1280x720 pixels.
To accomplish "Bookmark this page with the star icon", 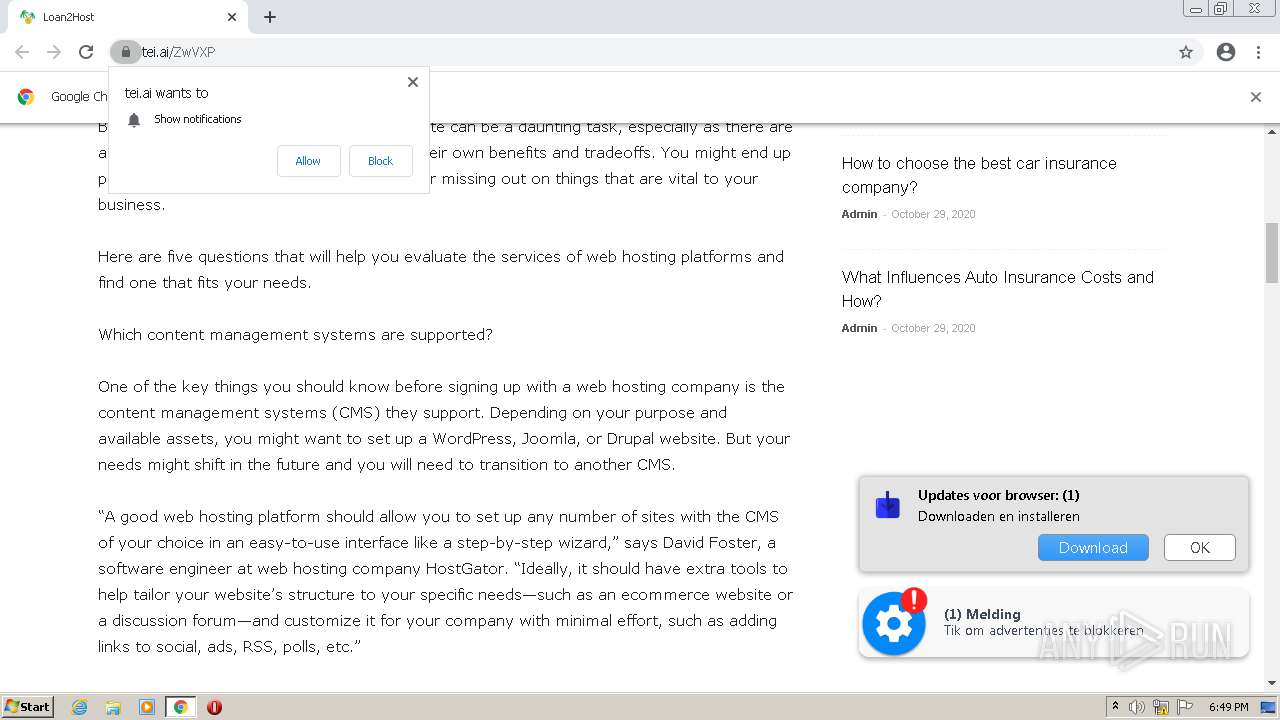I will tap(1186, 52).
